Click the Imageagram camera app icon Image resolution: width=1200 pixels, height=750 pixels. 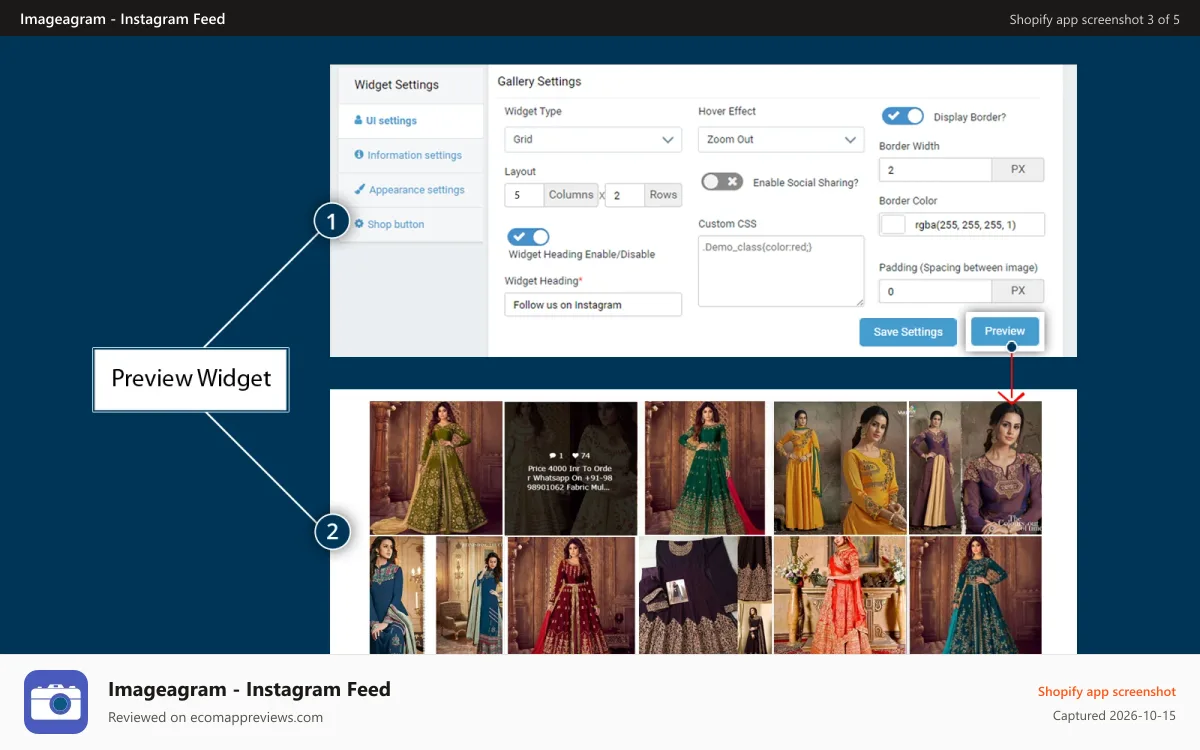(56, 702)
